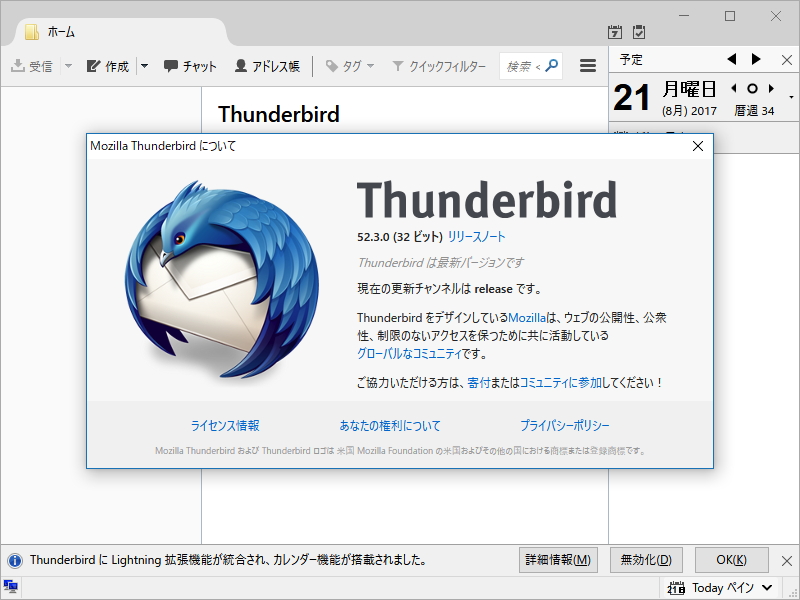This screenshot has width=800, height=600.
Task: Click the calendar icon beside Today ペイン
Action: point(676,587)
